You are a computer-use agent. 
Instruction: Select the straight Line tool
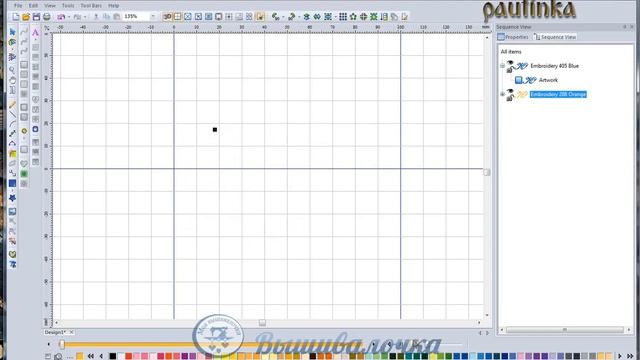pyautogui.click(x=12, y=115)
